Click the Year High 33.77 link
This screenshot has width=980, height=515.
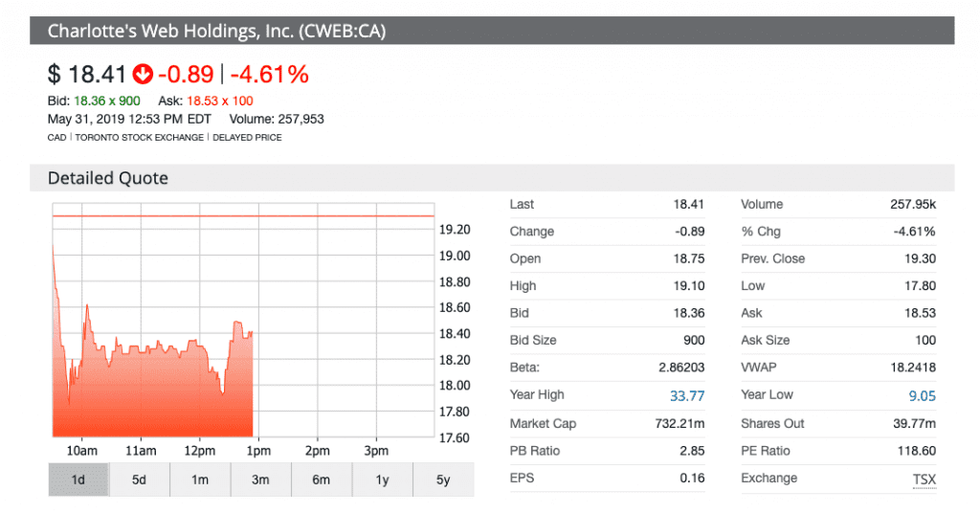(x=687, y=396)
